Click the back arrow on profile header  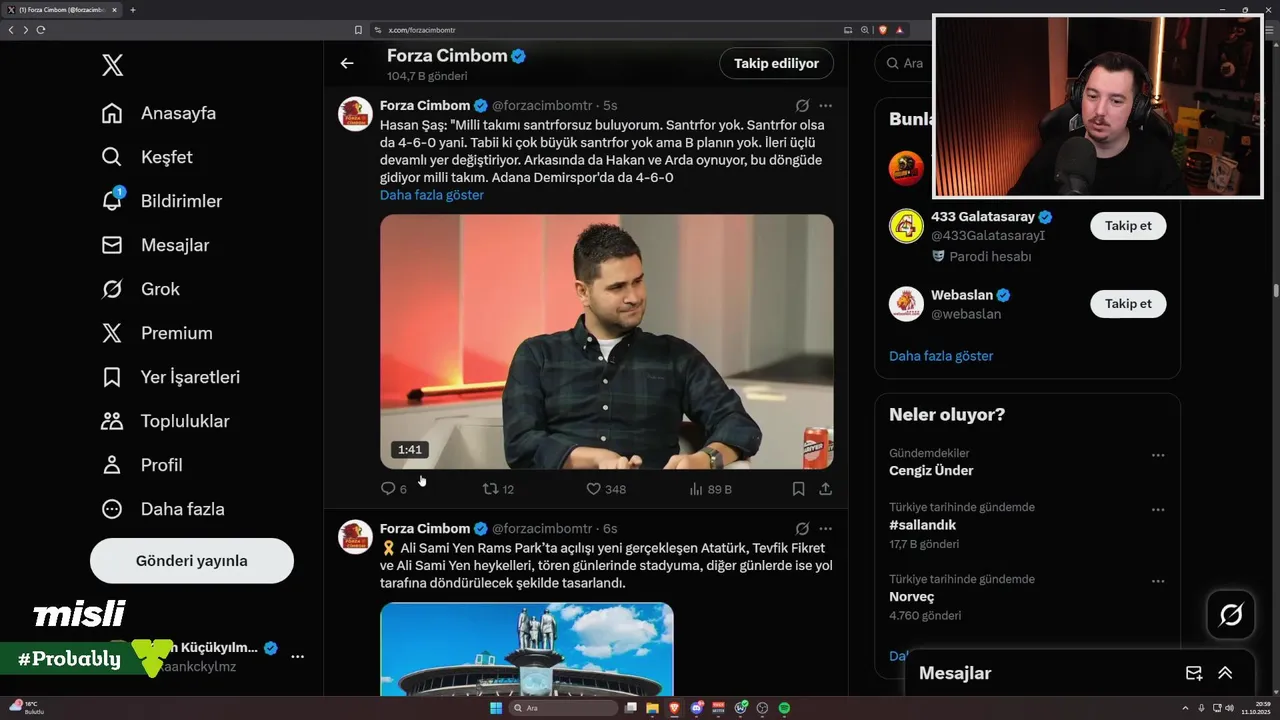(347, 63)
